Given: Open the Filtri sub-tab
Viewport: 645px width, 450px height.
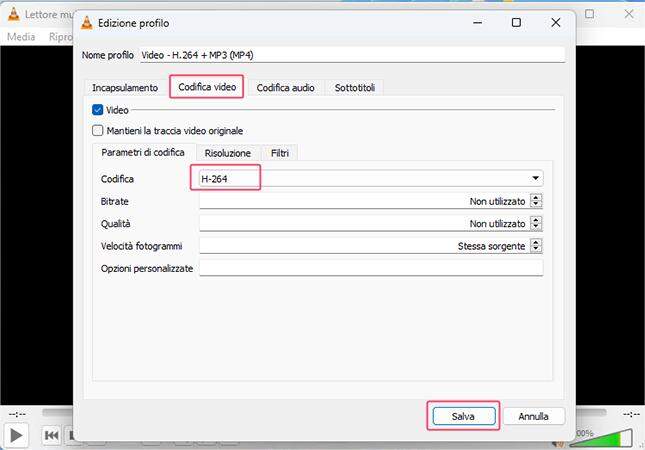Looking at the screenshot, I should tap(280, 153).
